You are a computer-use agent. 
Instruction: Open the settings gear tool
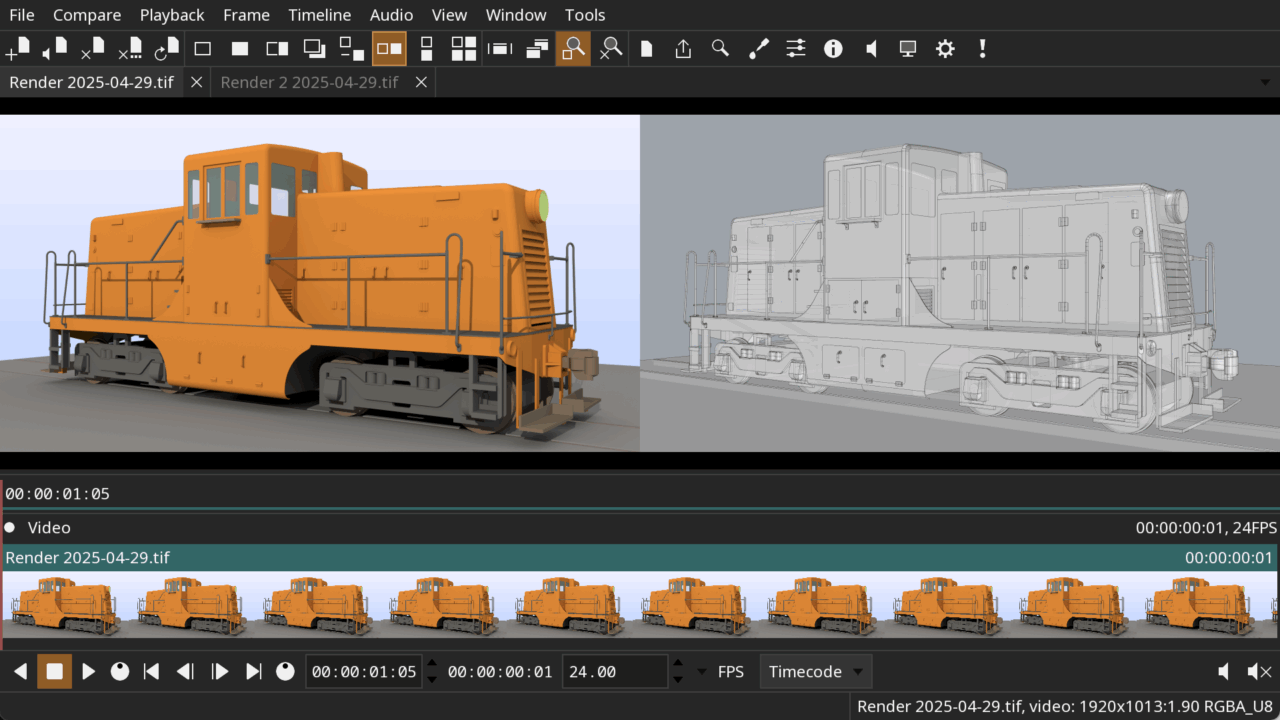(x=945, y=48)
